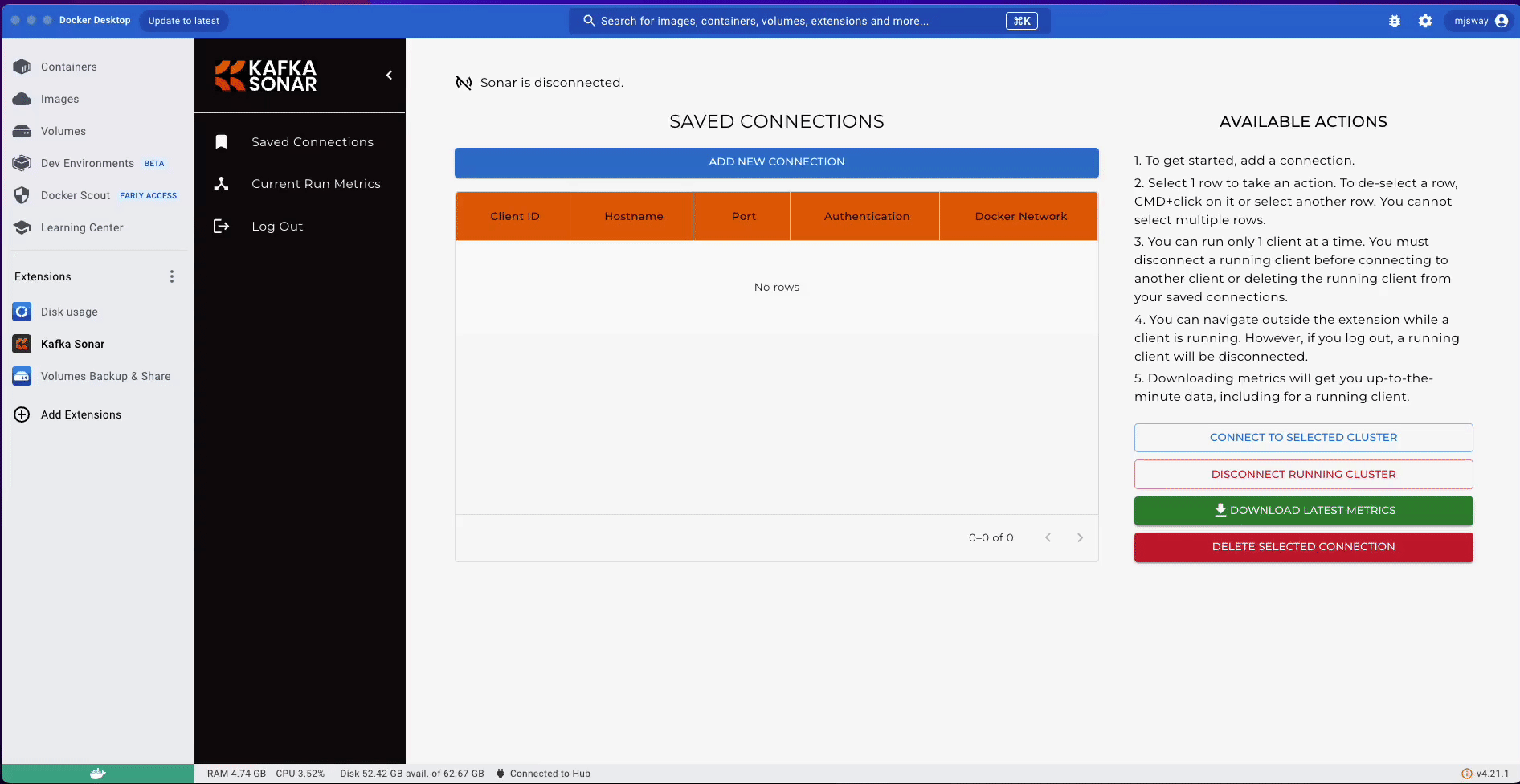Open the Containers icon in sidebar
The height and width of the screenshot is (784, 1520).
click(22, 67)
